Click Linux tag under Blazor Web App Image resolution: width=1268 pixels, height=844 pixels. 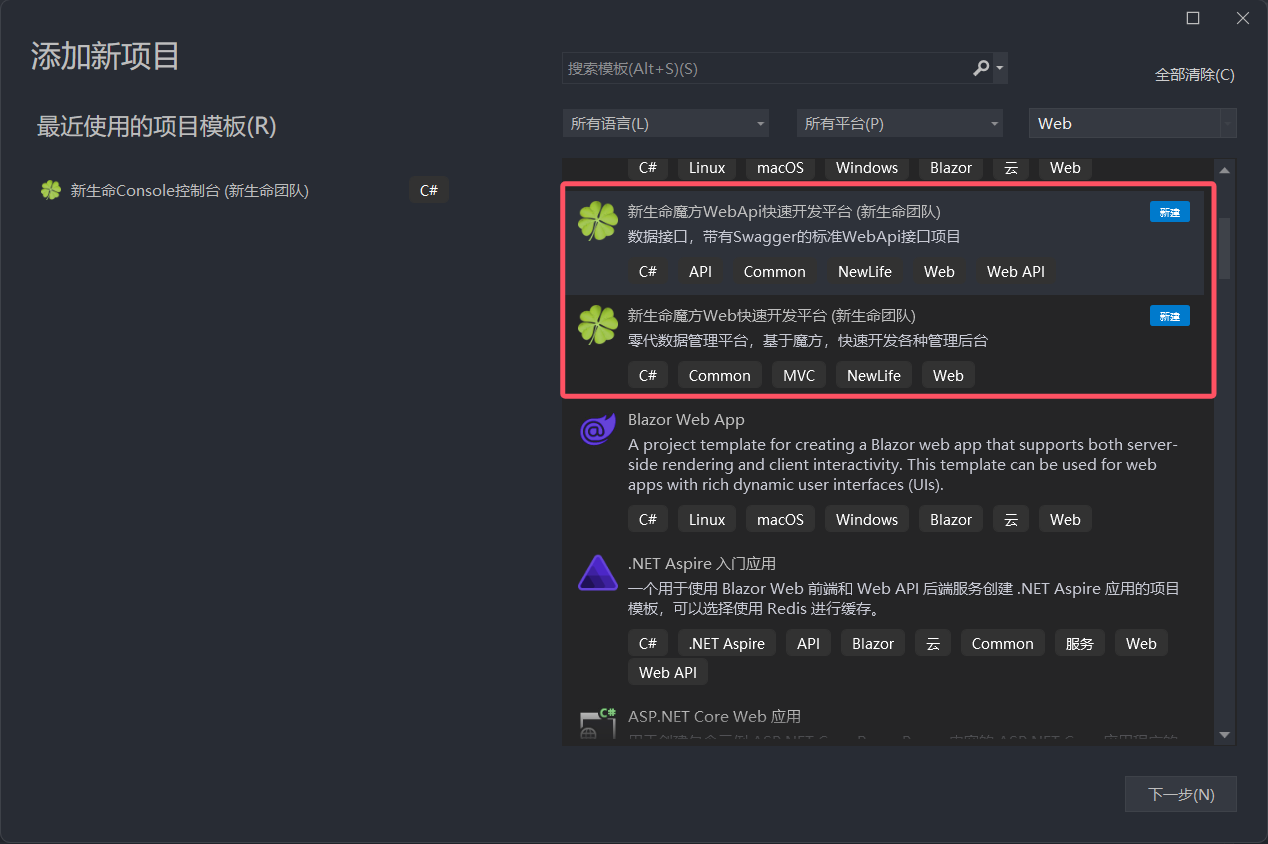click(707, 520)
